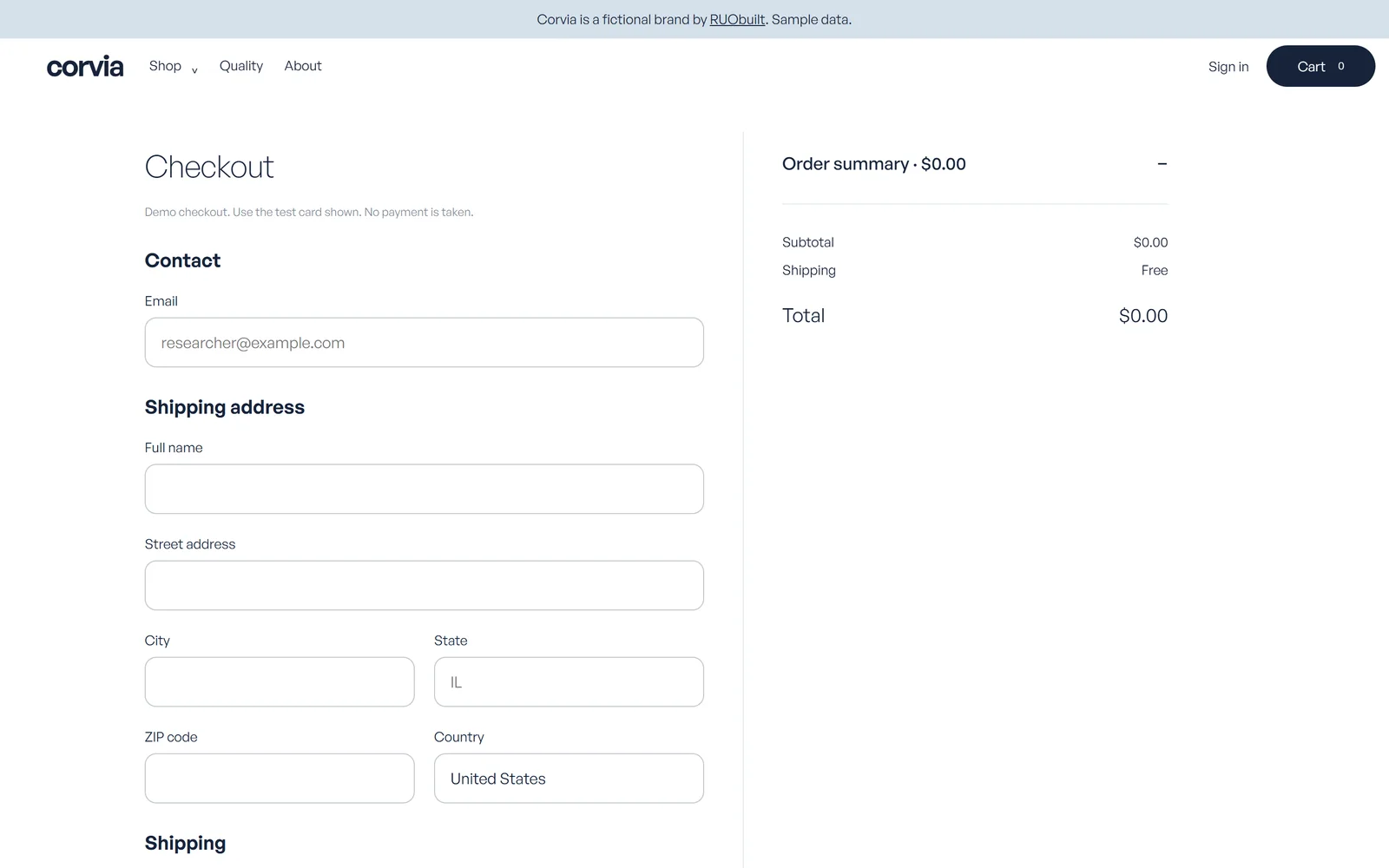Screen dimensions: 1389x868
Task: Click the Contact heading
Action: click(182, 260)
